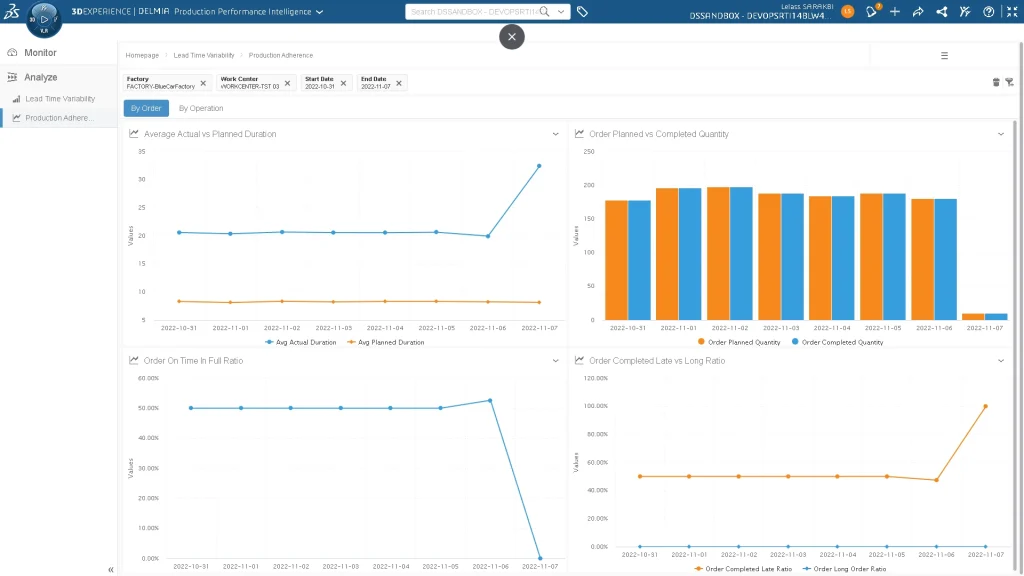Viewport: 1024px width, 576px height.
Task: Open the 3DEXPERIENCE compass
Action: point(43,18)
